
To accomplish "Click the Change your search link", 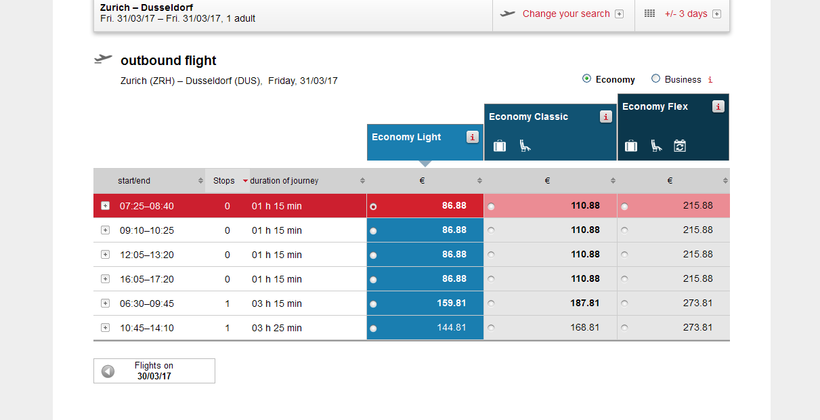I will pyautogui.click(x=565, y=14).
